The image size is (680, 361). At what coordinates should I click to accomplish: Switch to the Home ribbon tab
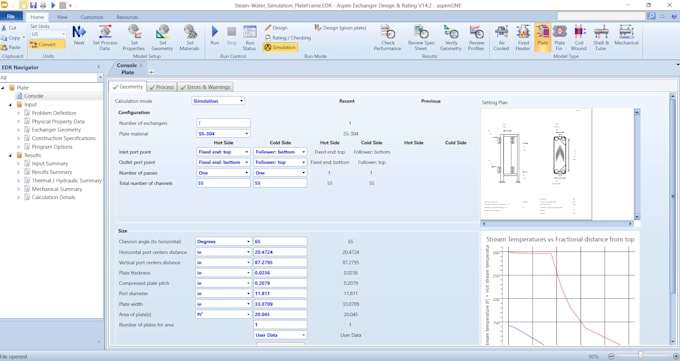pos(37,17)
